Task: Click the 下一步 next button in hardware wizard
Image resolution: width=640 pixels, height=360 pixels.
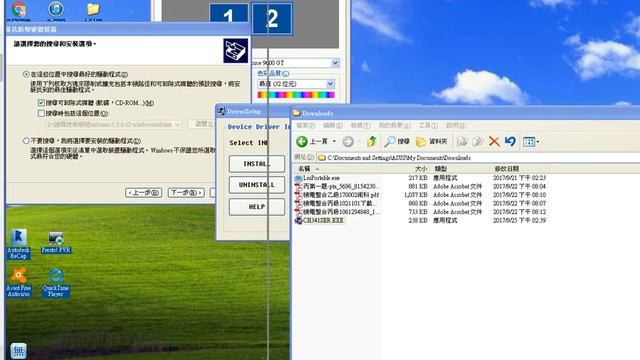Action: click(186, 193)
